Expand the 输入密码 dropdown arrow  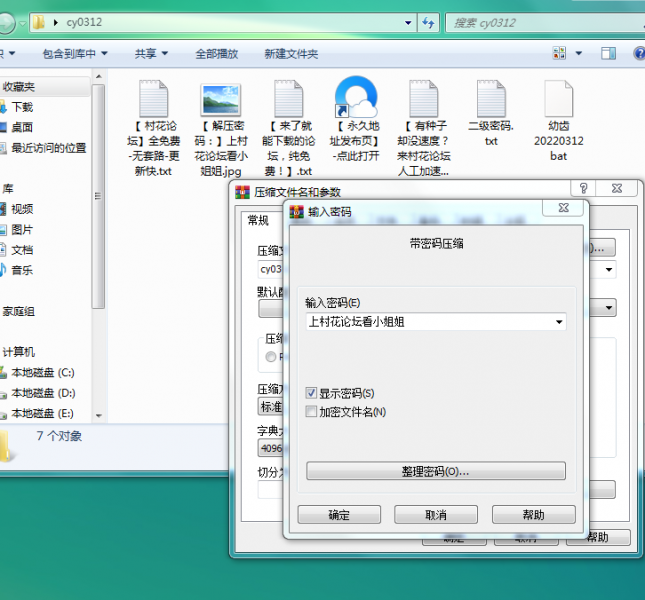point(558,322)
